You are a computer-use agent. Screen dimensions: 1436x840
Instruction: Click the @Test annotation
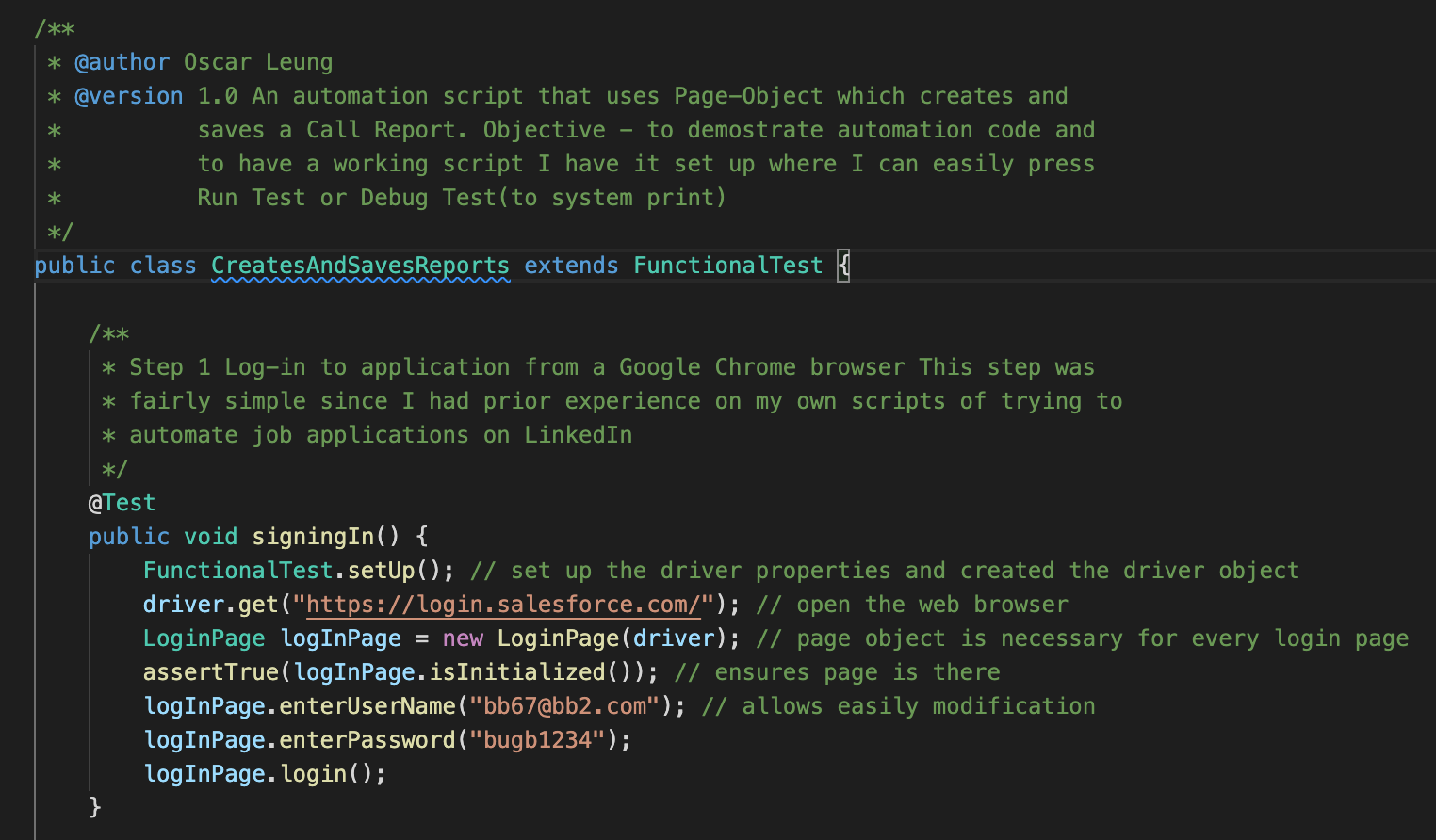click(x=122, y=503)
